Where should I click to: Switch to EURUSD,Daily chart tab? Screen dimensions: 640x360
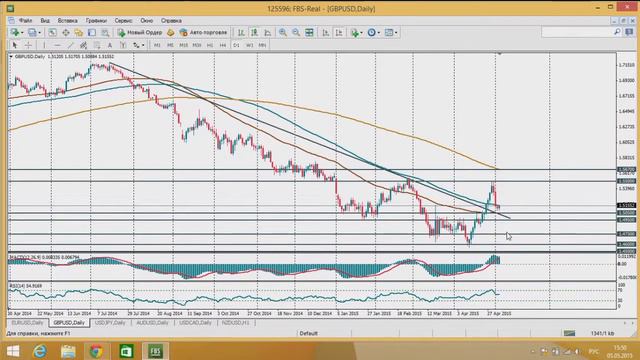(27, 323)
